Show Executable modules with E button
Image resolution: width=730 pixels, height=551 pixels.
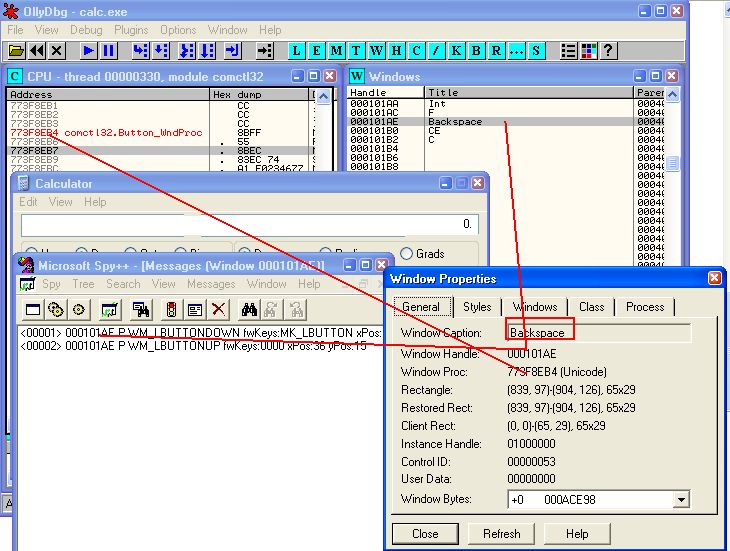coord(316,50)
